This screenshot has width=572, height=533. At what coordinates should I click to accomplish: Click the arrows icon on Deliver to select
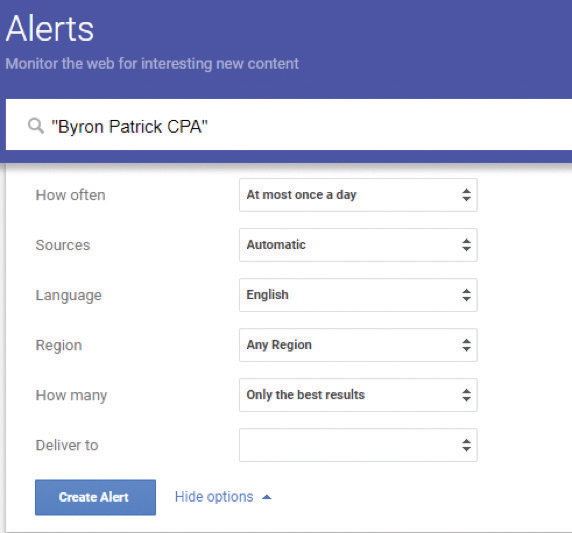click(x=466, y=445)
